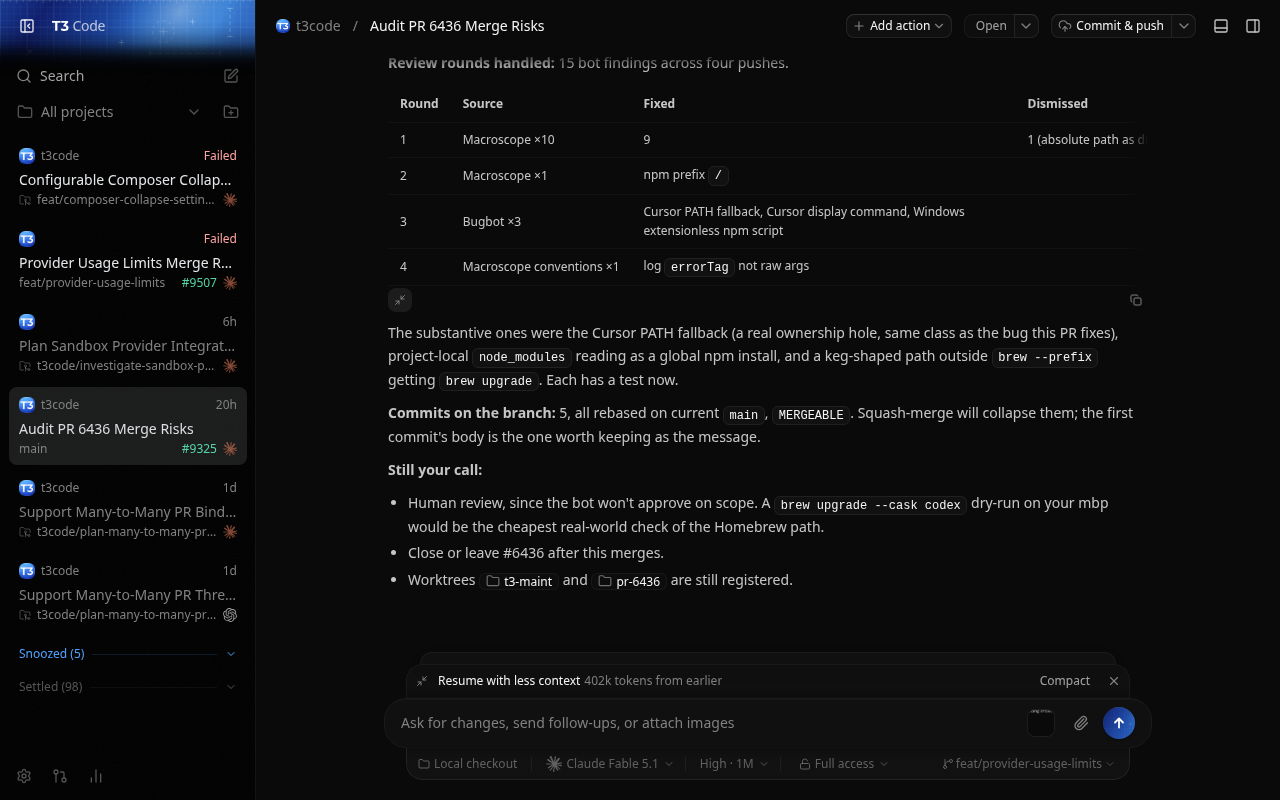Open the usage statistics bar chart icon
Viewport: 1280px width, 800px height.
pyautogui.click(x=96, y=776)
